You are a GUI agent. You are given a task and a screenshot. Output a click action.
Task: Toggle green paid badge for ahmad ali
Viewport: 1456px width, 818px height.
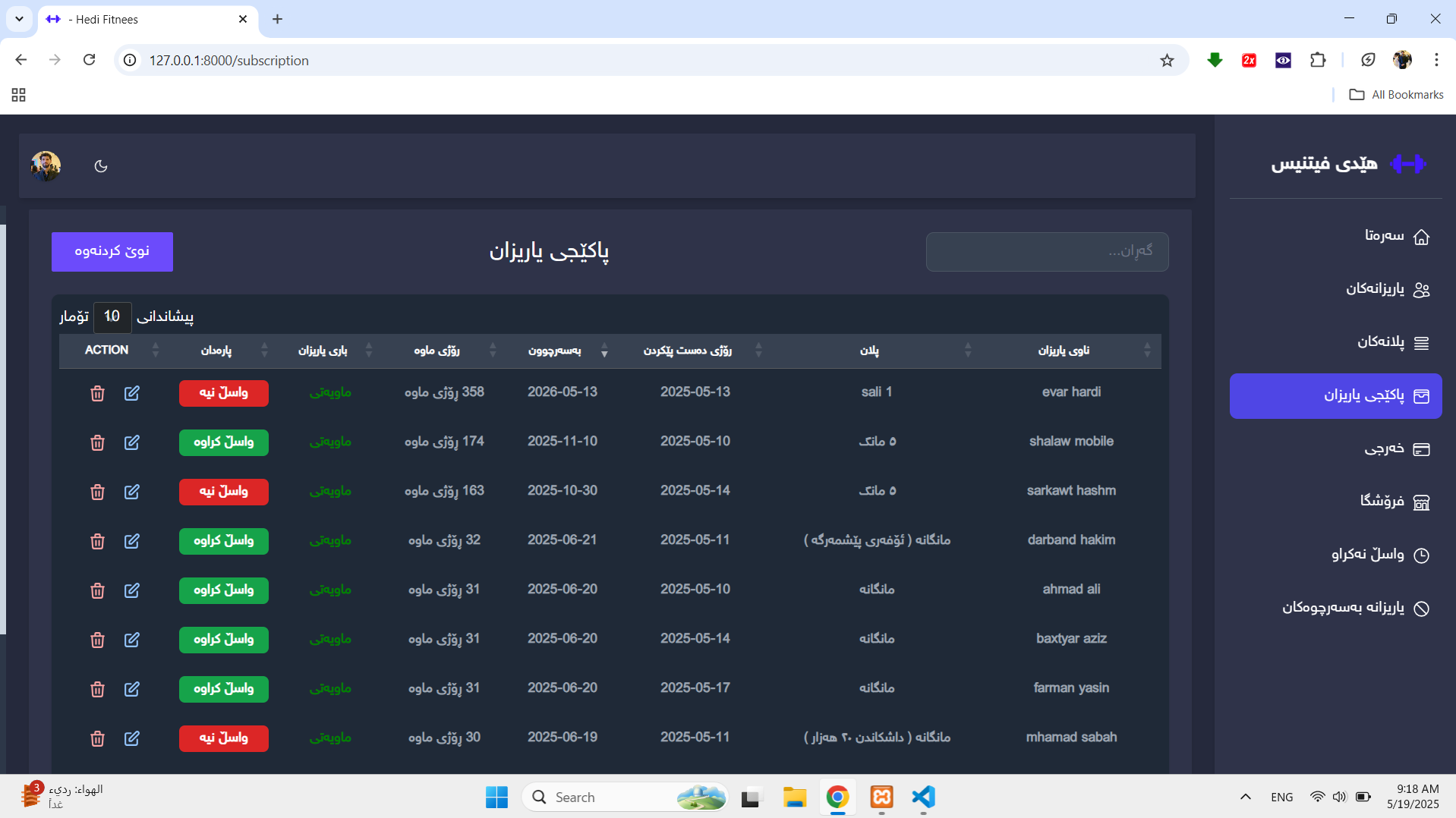click(x=223, y=590)
